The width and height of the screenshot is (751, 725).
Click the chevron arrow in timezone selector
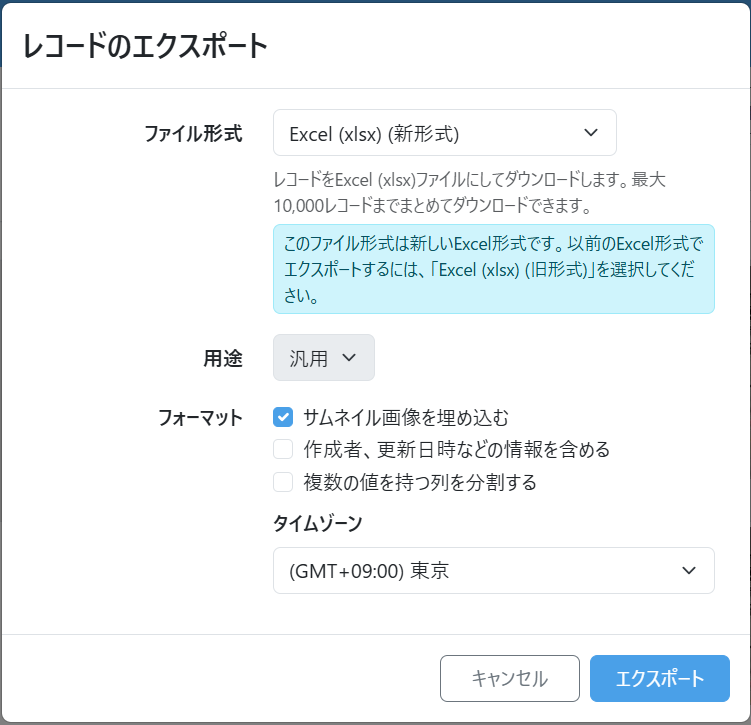[688, 571]
